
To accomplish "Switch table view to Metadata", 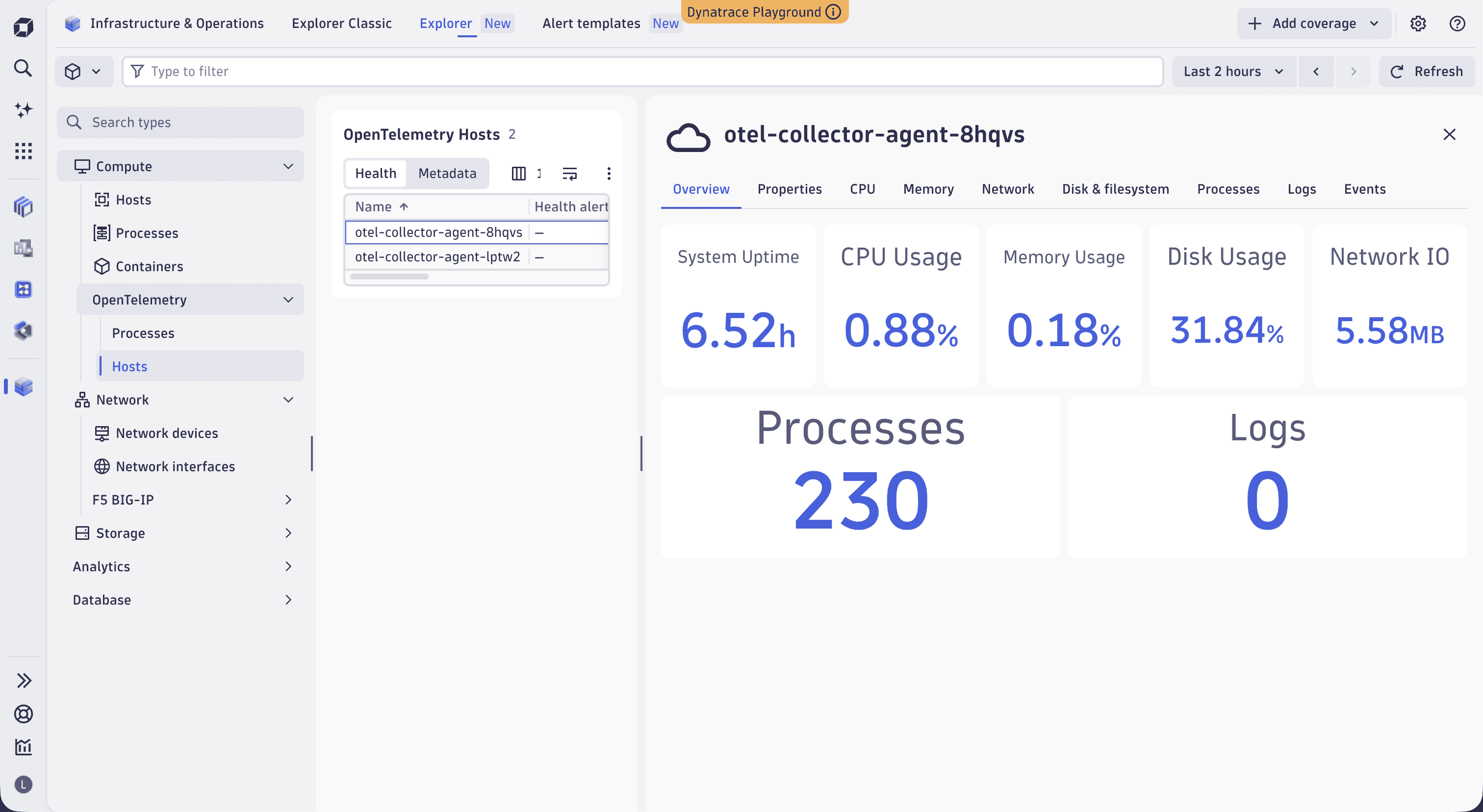I will pyautogui.click(x=447, y=173).
